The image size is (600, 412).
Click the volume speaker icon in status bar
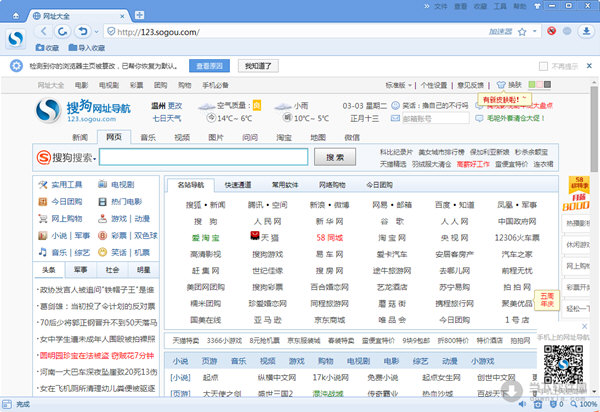(x=522, y=404)
